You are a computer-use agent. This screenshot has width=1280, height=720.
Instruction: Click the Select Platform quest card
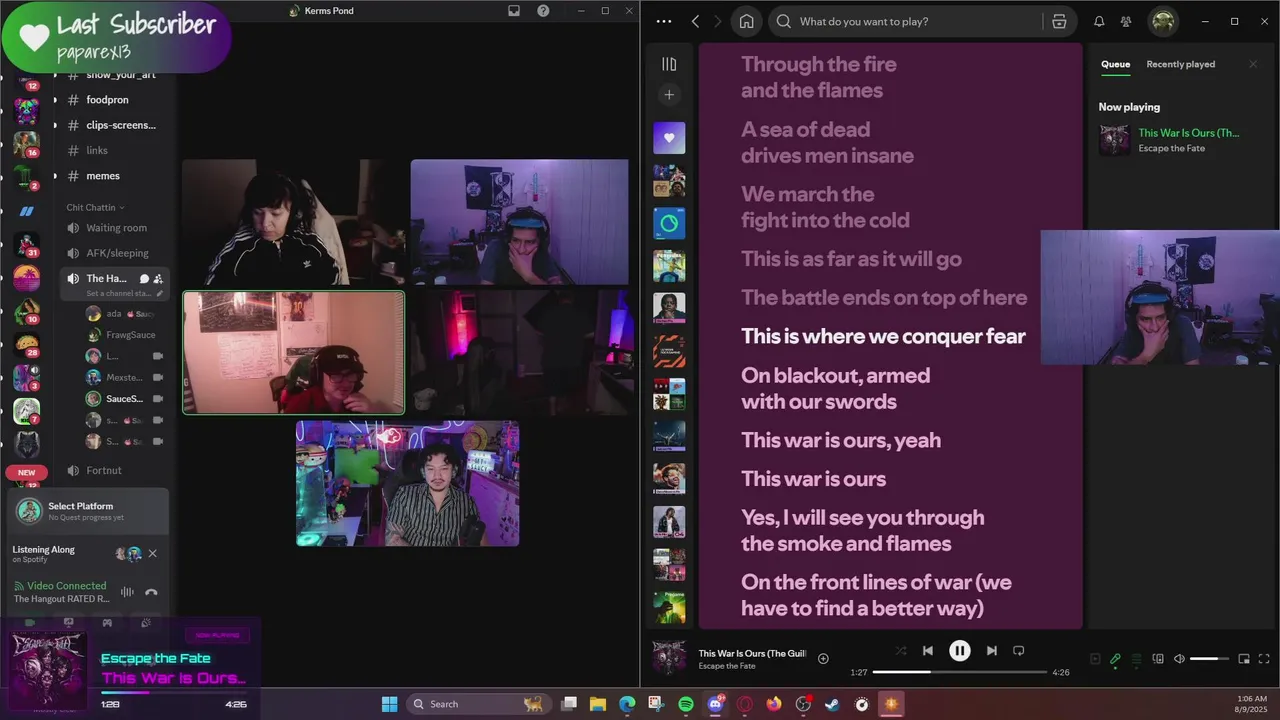coord(88,511)
